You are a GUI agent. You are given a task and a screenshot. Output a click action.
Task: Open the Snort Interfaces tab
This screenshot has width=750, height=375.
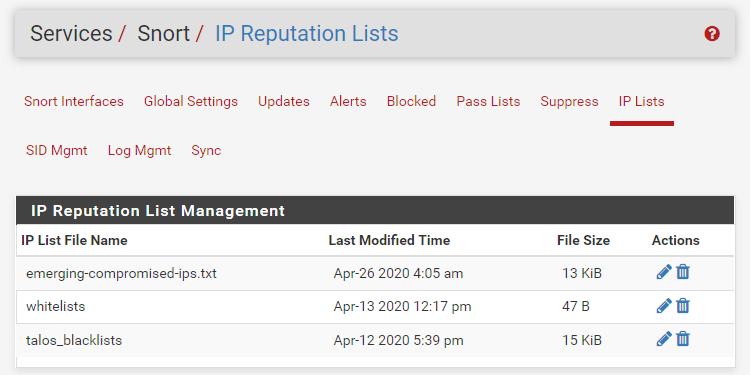pyautogui.click(x=74, y=101)
